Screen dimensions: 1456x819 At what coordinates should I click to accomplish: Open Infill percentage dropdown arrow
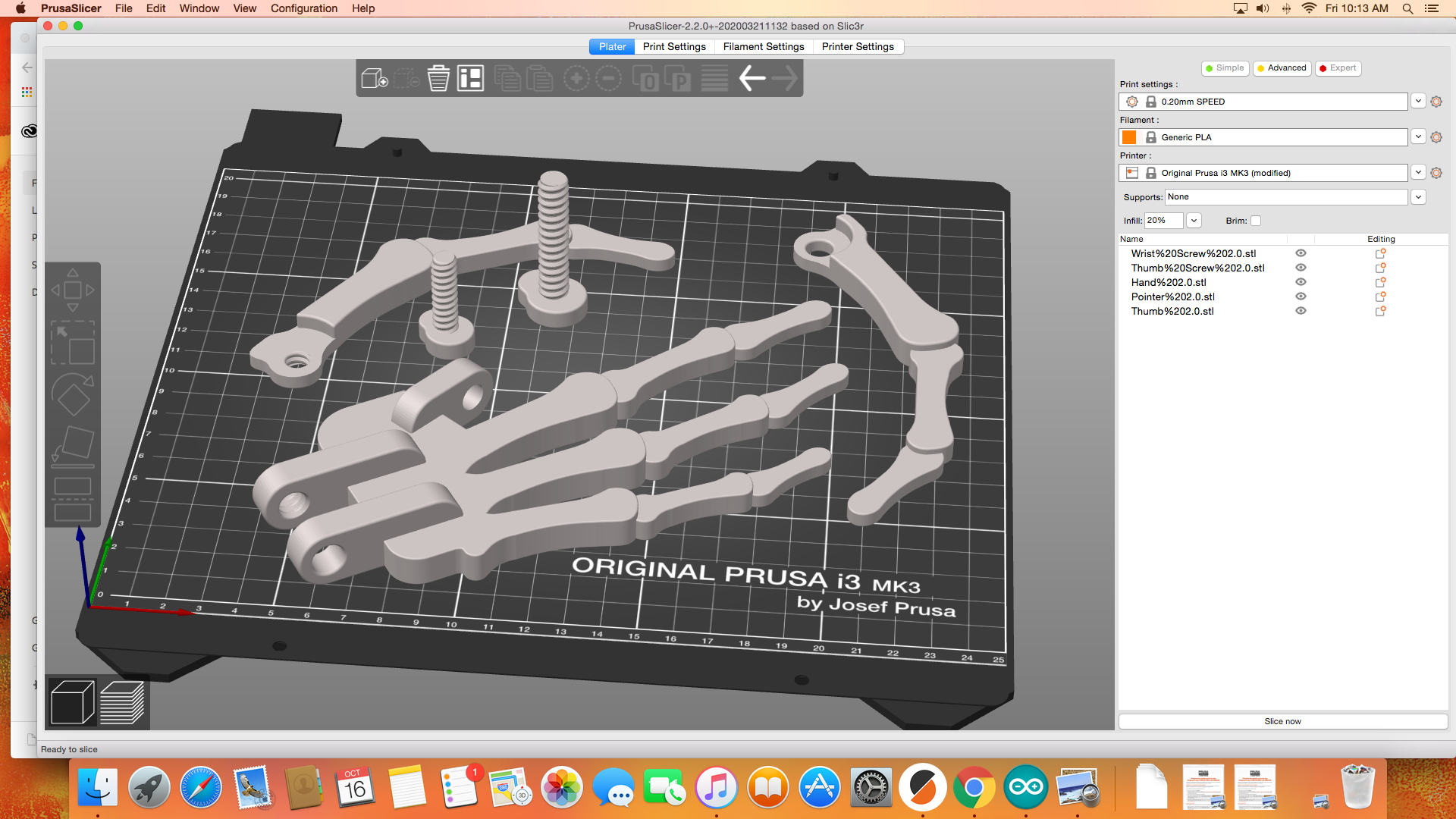coord(1194,221)
